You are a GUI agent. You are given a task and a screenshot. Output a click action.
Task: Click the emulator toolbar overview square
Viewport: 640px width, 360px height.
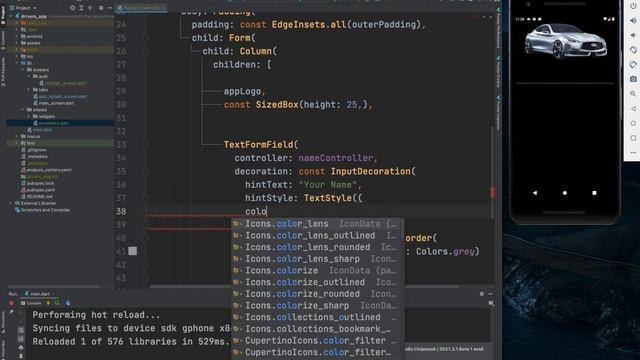pyautogui.click(x=633, y=138)
